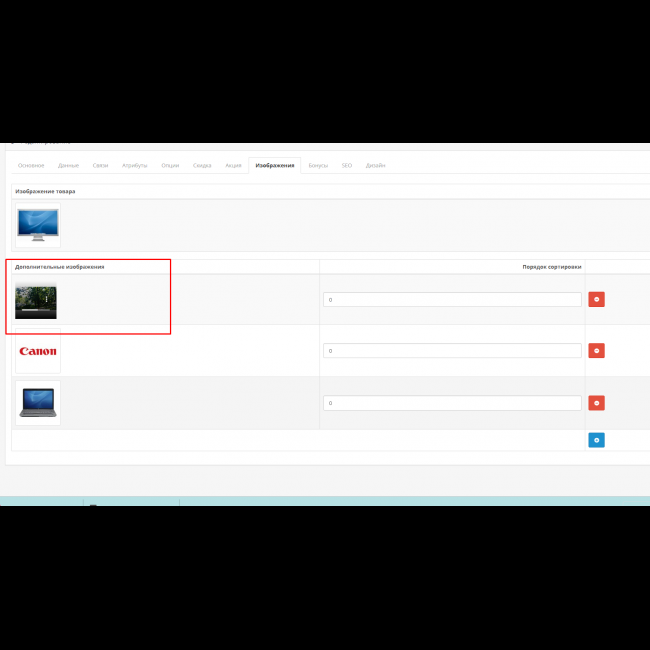Viewport: 650px width, 650px height.
Task: Add a new additional image row
Action: (x=596, y=439)
